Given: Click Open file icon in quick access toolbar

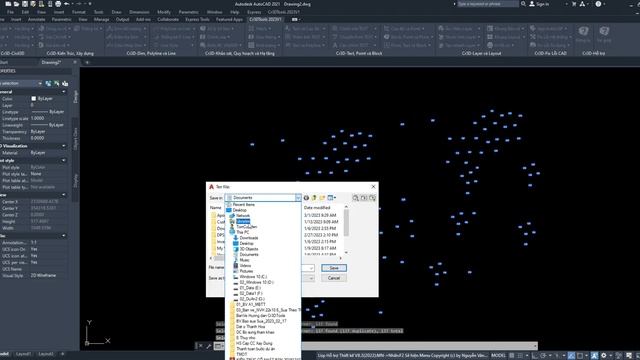Looking at the screenshot, I should click(x=16, y=4).
